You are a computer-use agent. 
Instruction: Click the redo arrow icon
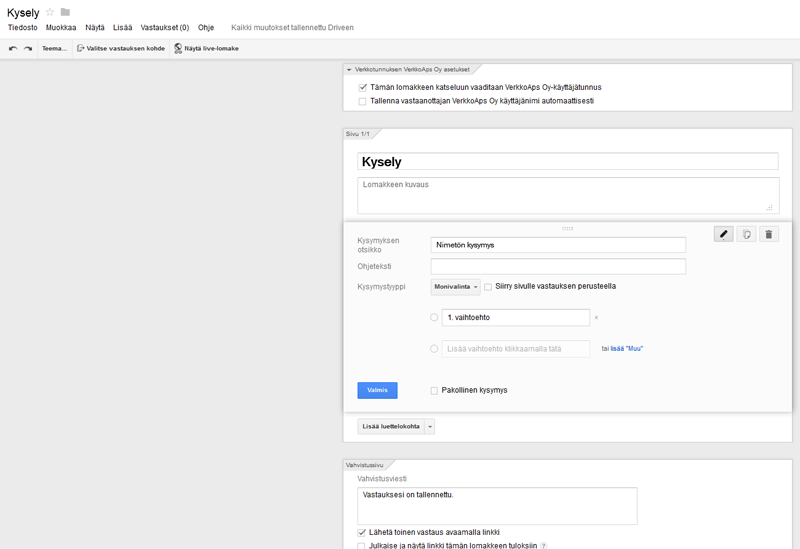click(x=28, y=48)
